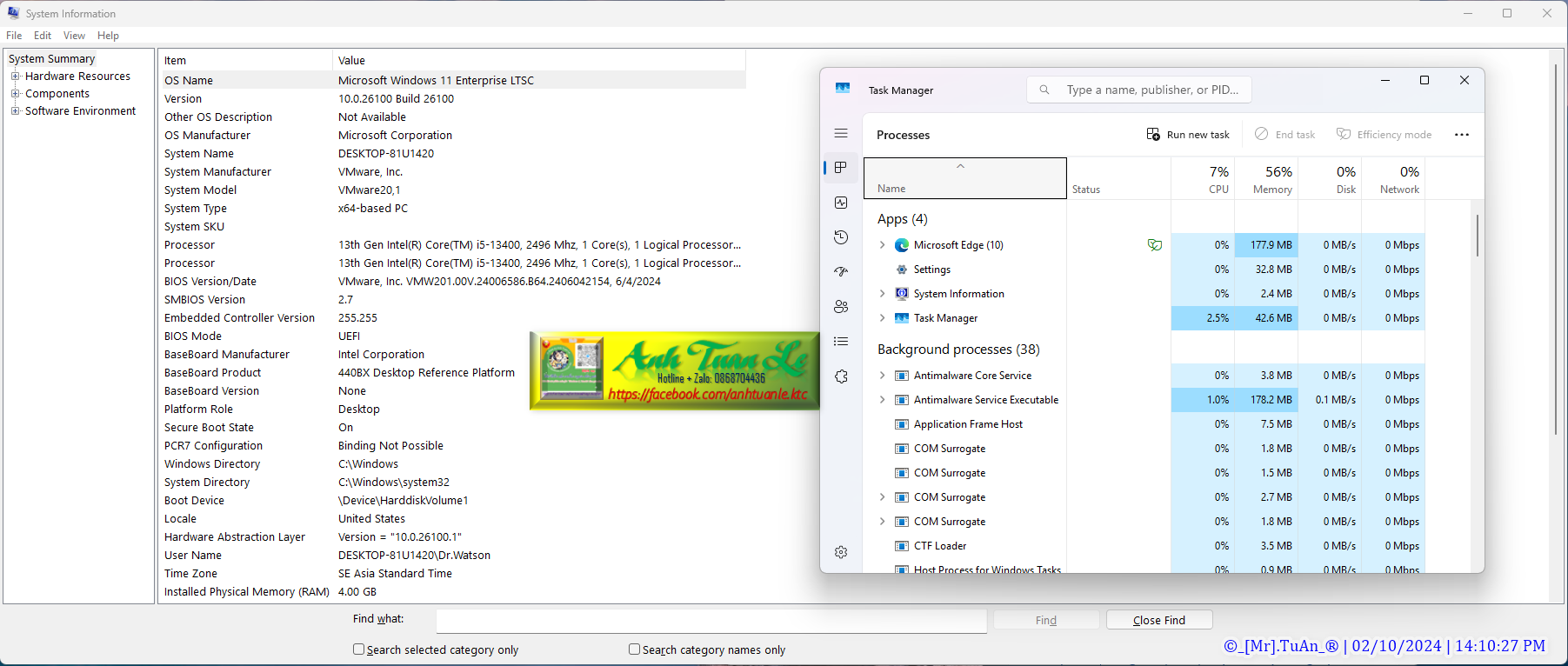1568x666 pixels.
Task: Click the Find button
Action: 1046,620
